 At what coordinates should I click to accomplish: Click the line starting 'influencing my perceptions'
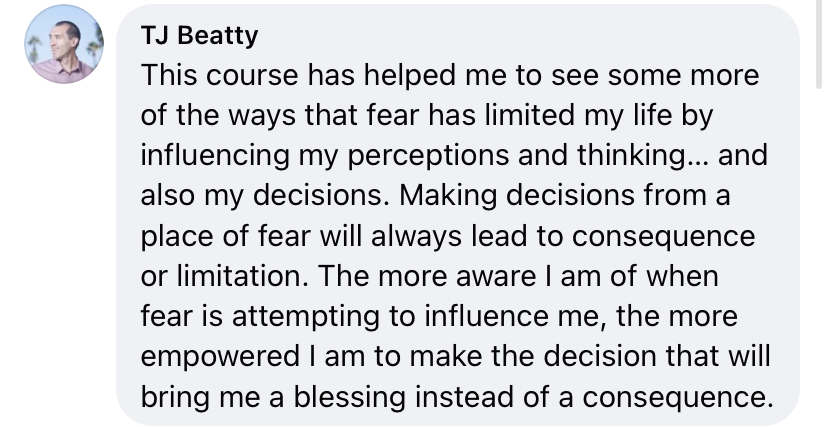point(454,156)
